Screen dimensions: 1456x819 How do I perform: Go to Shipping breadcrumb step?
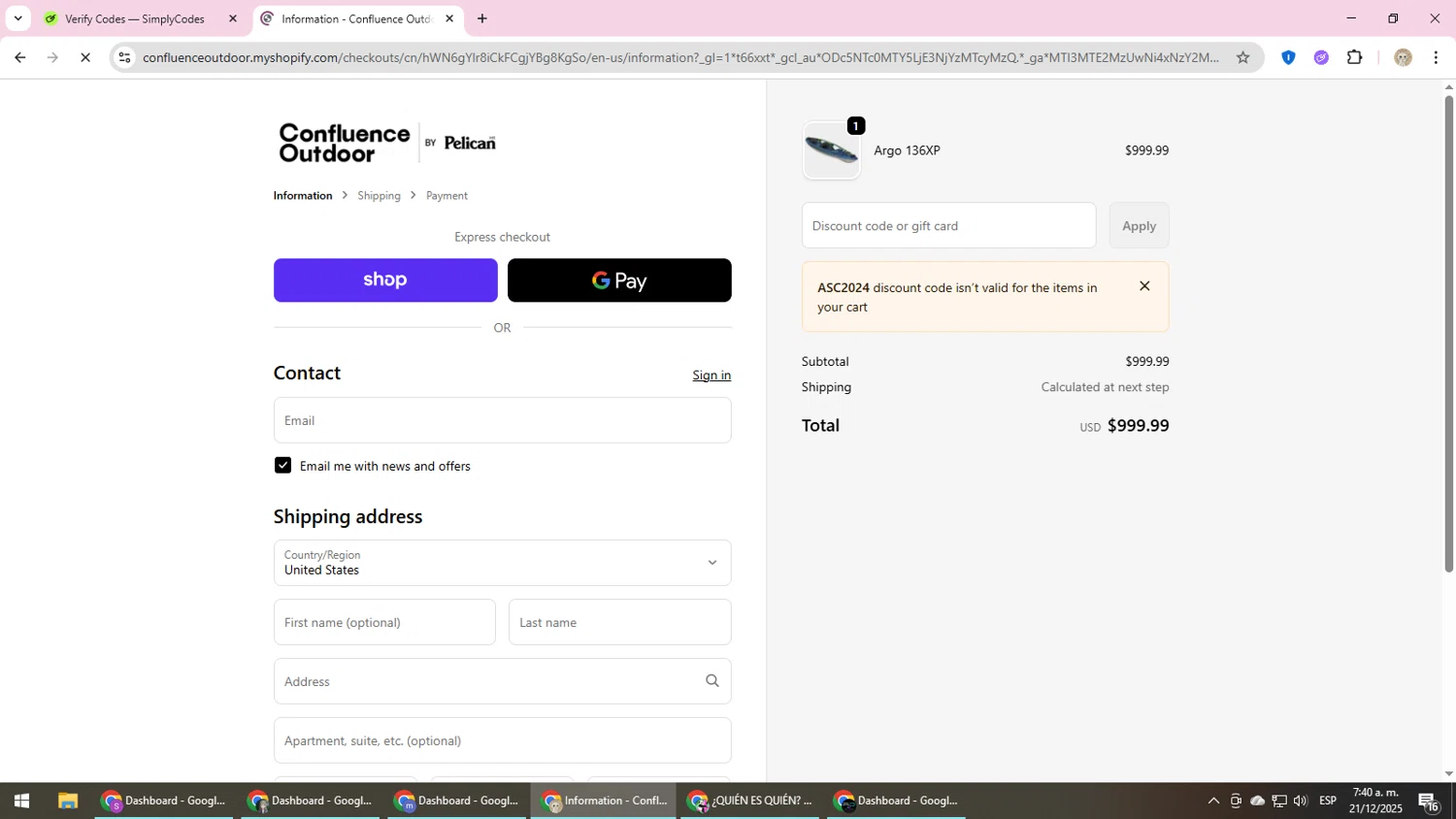[379, 196]
